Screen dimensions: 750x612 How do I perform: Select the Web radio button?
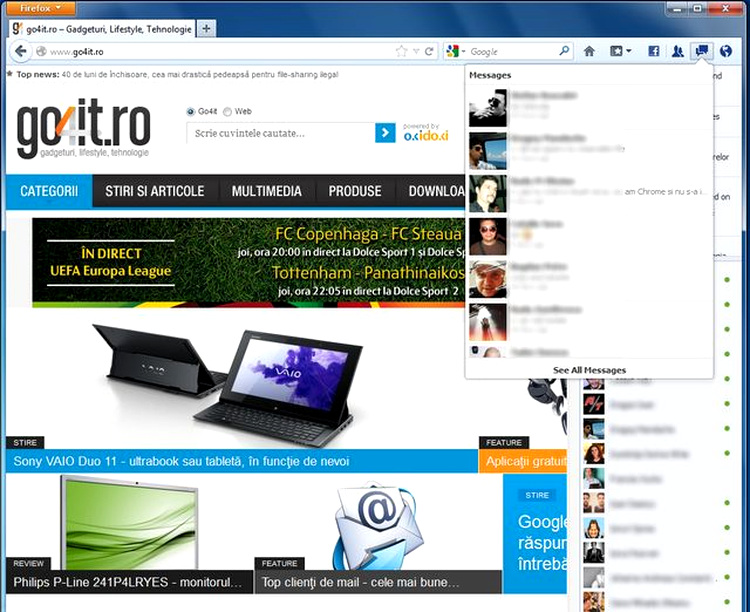227,111
